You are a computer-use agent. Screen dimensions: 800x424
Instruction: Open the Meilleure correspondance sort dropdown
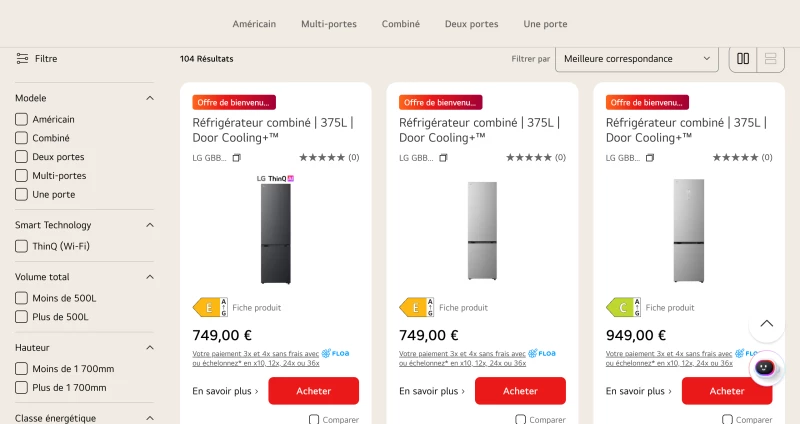(x=637, y=59)
